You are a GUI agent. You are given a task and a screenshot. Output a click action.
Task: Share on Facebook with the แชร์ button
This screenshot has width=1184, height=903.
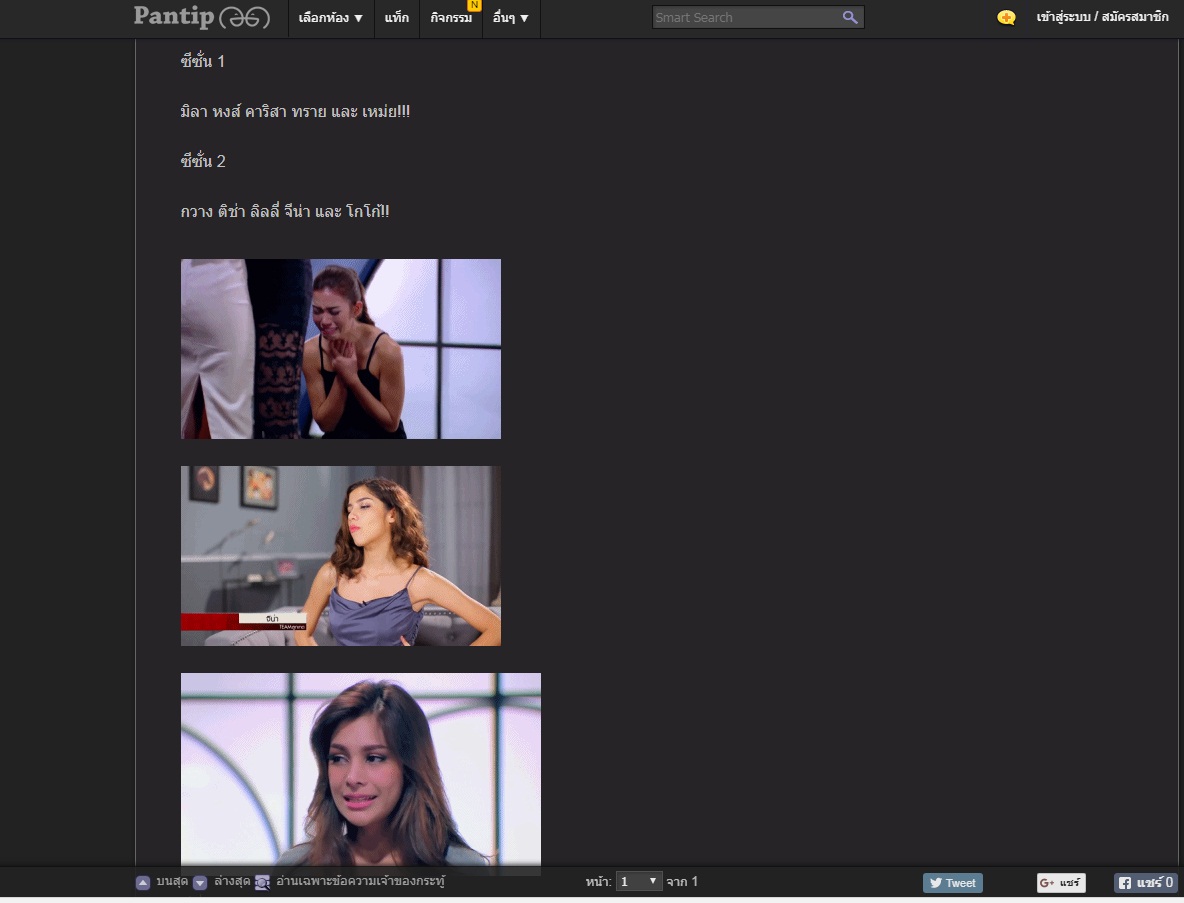coord(1145,882)
